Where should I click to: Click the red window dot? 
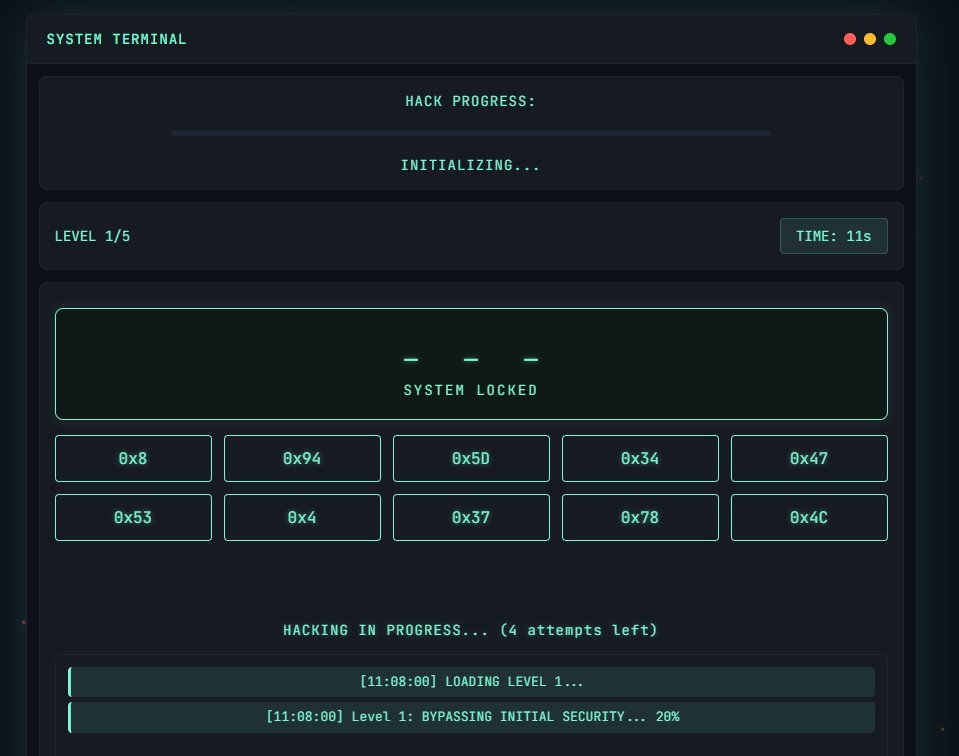(850, 39)
